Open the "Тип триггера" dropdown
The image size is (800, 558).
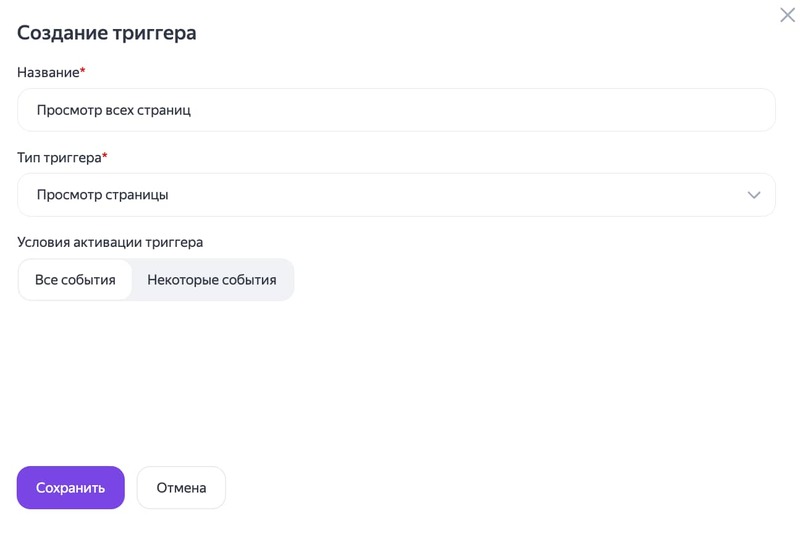(396, 195)
